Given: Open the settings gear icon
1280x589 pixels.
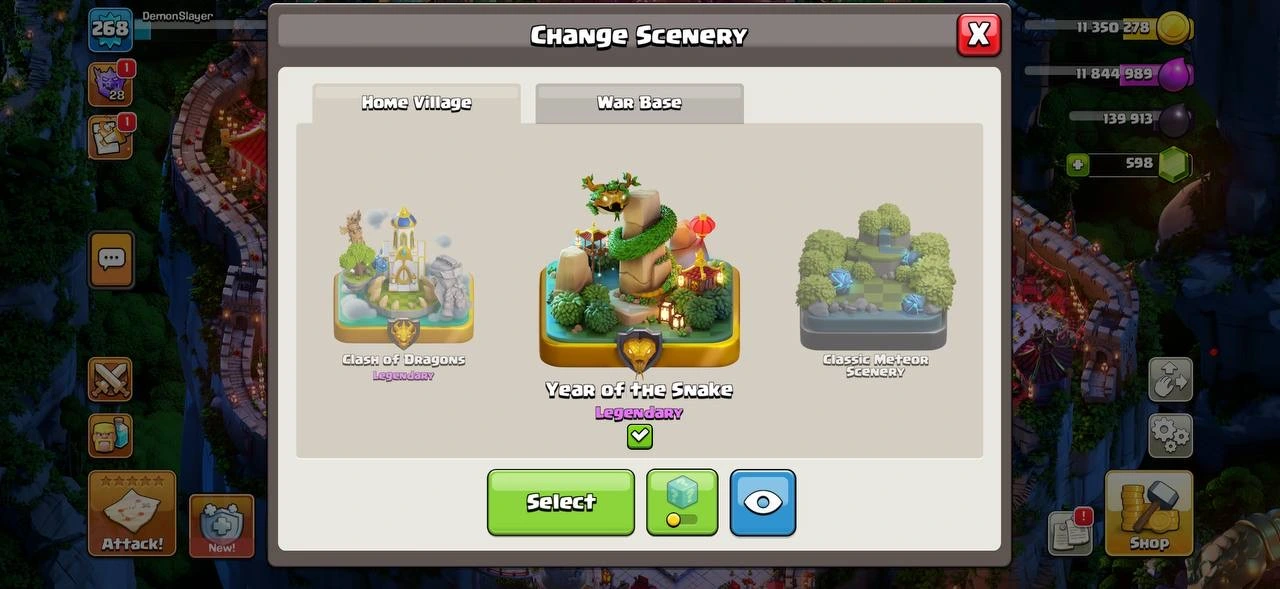Looking at the screenshot, I should click(x=1170, y=435).
